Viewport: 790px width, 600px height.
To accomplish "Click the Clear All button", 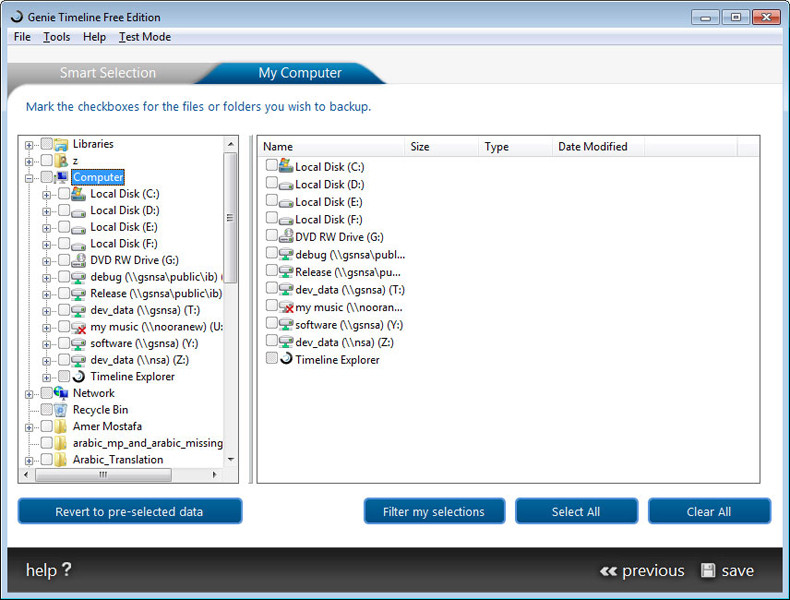I will [709, 511].
